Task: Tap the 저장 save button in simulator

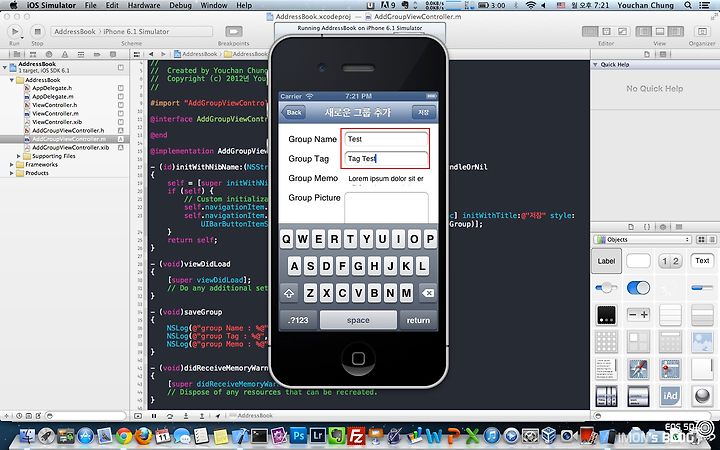Action: point(423,112)
